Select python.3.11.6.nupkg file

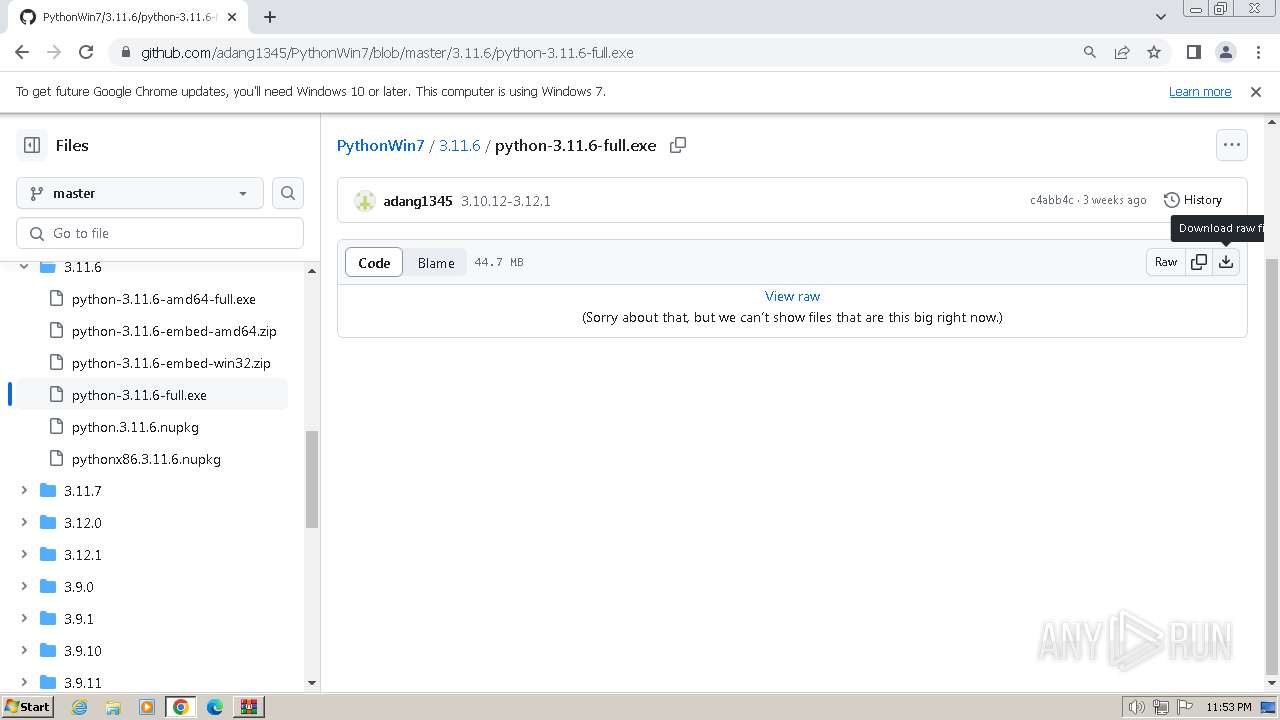[x=135, y=427]
